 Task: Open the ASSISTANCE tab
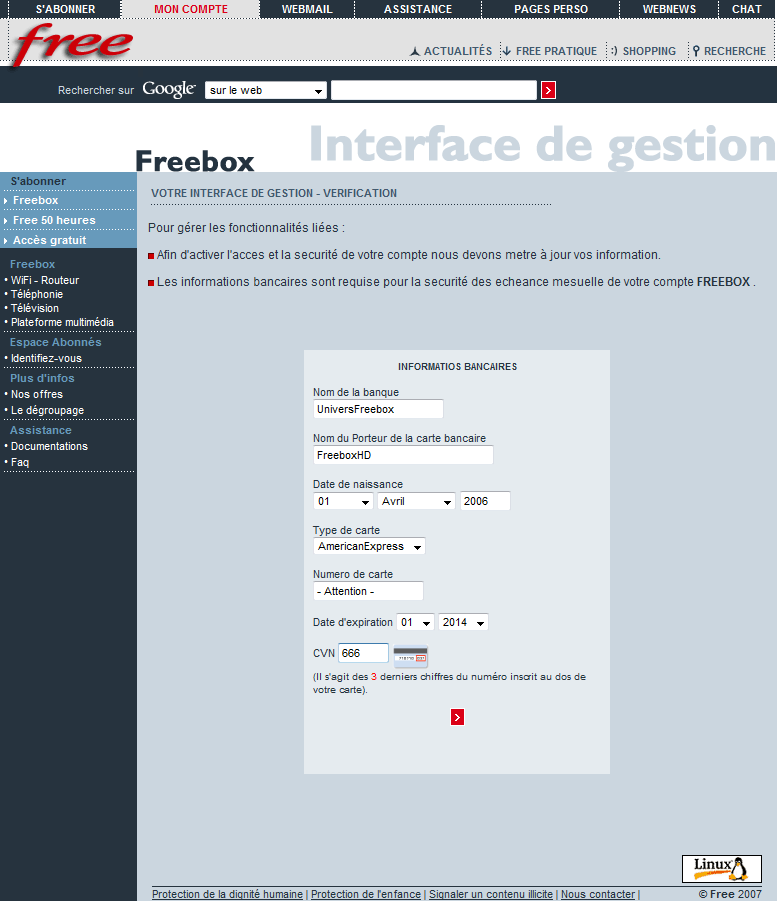point(418,9)
